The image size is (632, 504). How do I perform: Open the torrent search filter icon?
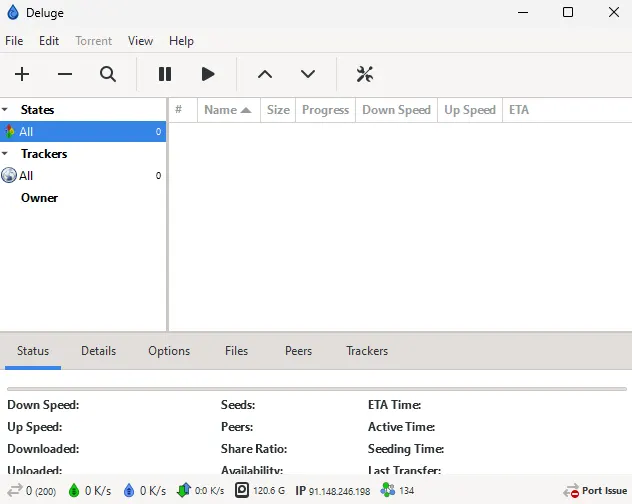pos(108,74)
